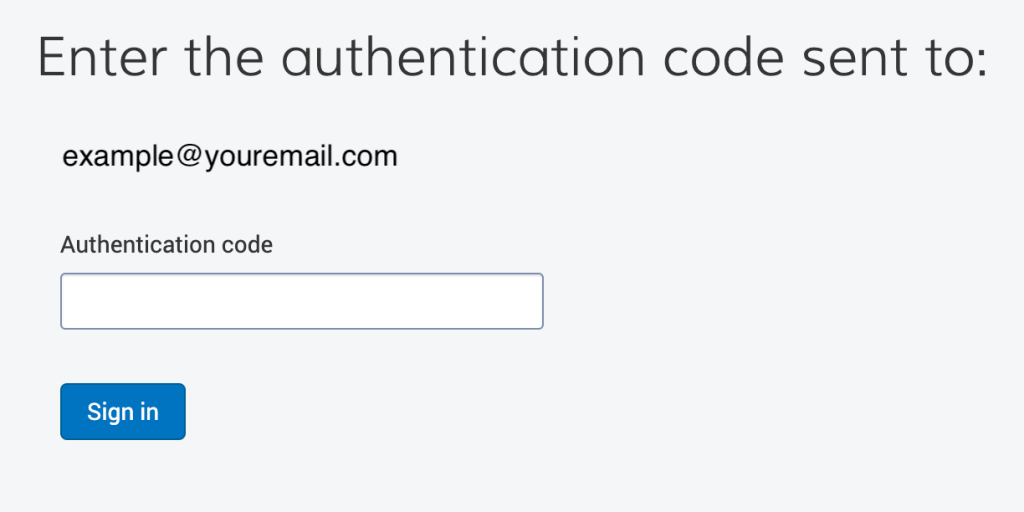Click 'example' at start of email address
The height and width of the screenshot is (512, 1024).
coord(118,157)
